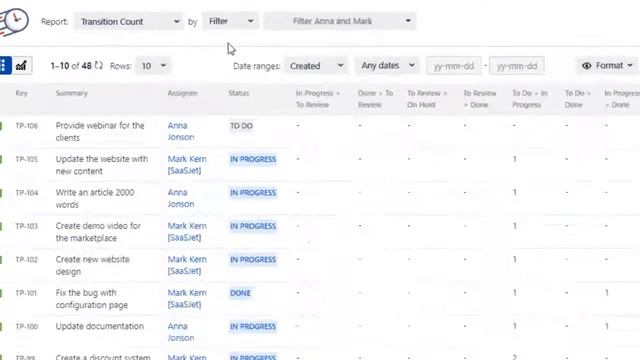Click '1-10 of 48' pagination text
This screenshot has height=360, width=640.
(x=71, y=66)
